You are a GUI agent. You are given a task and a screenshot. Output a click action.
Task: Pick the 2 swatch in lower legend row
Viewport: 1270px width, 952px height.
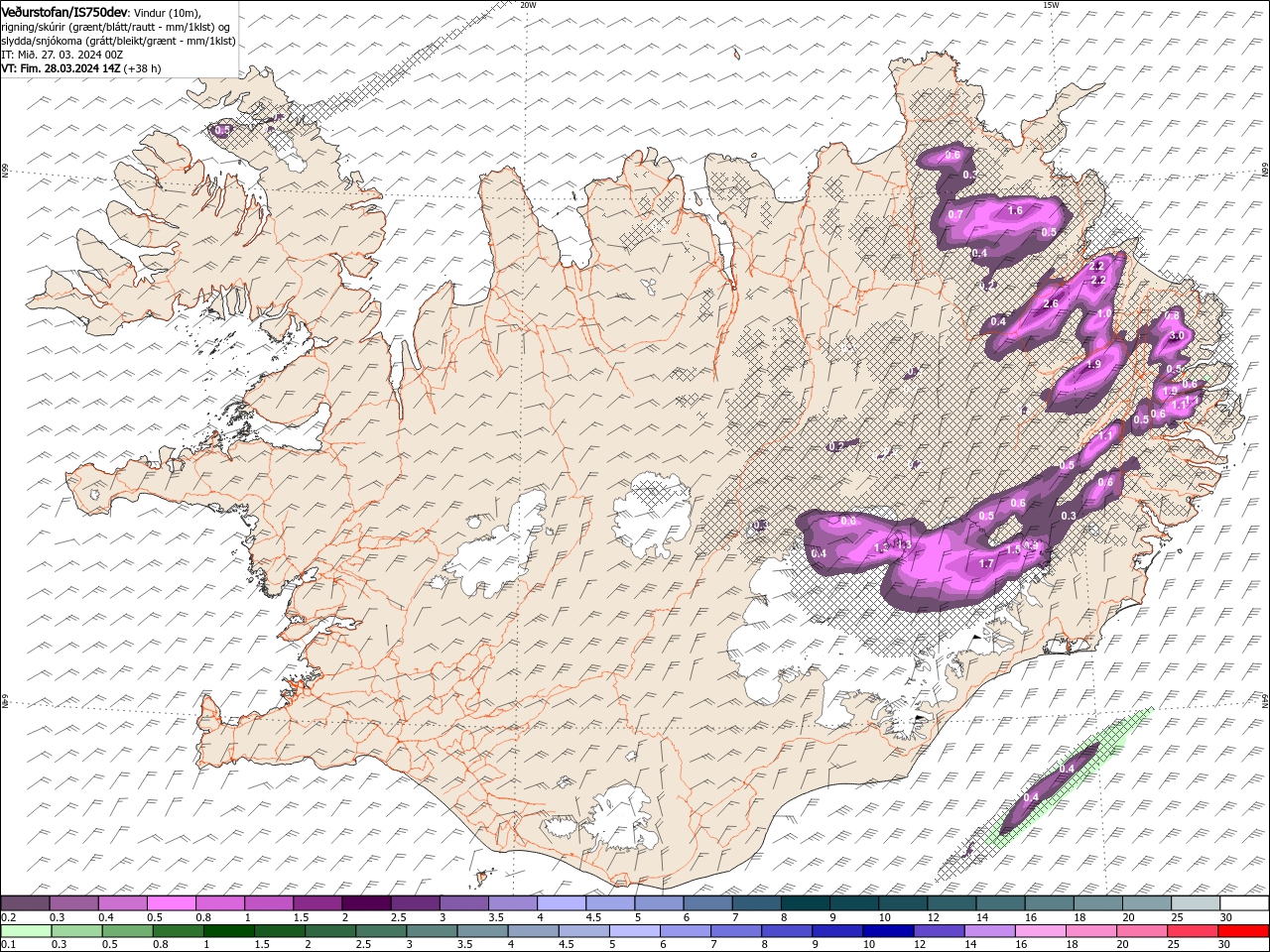click(x=330, y=931)
